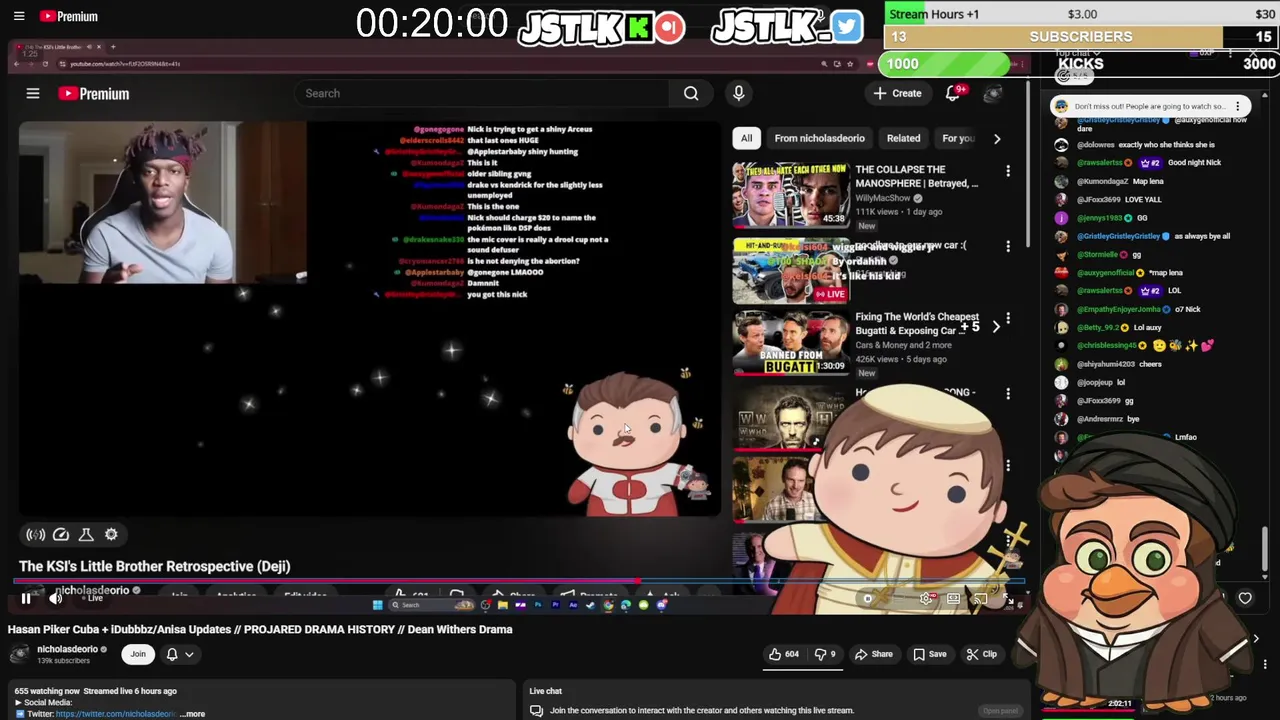Select the From nicholasdeorio chip
The height and width of the screenshot is (720, 1280).
pos(819,138)
